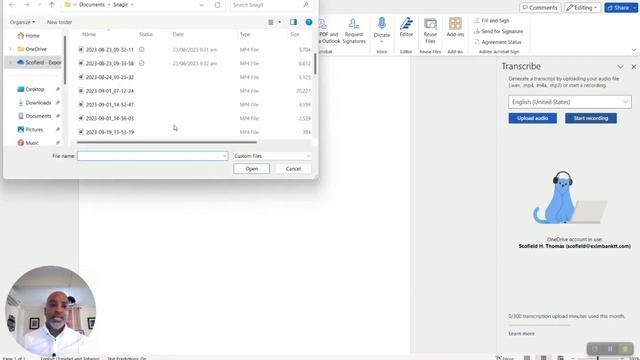Open the Editor tool in ribbon

406,27
